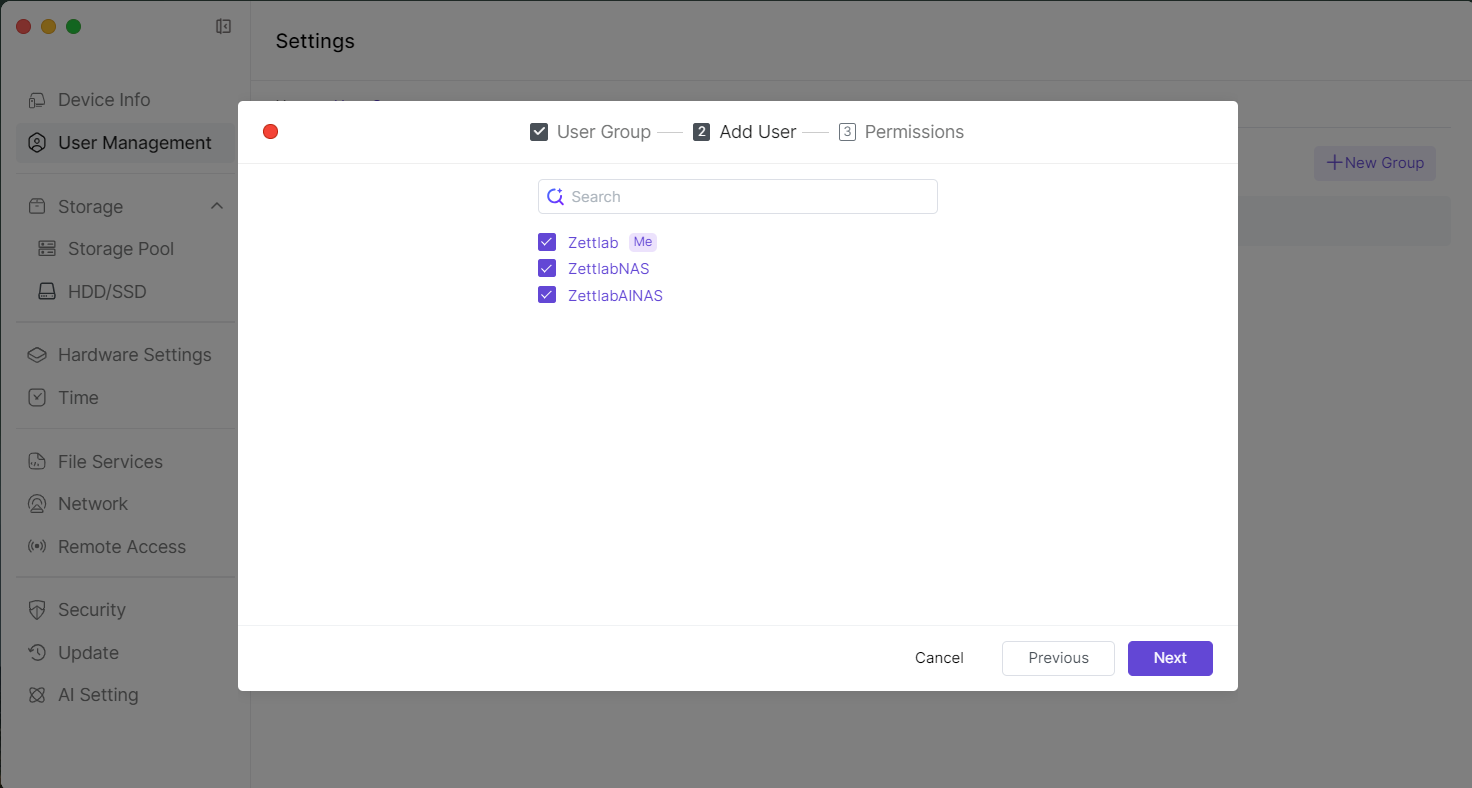The height and width of the screenshot is (788, 1472).
Task: Go to the User Group step
Action: point(590,132)
